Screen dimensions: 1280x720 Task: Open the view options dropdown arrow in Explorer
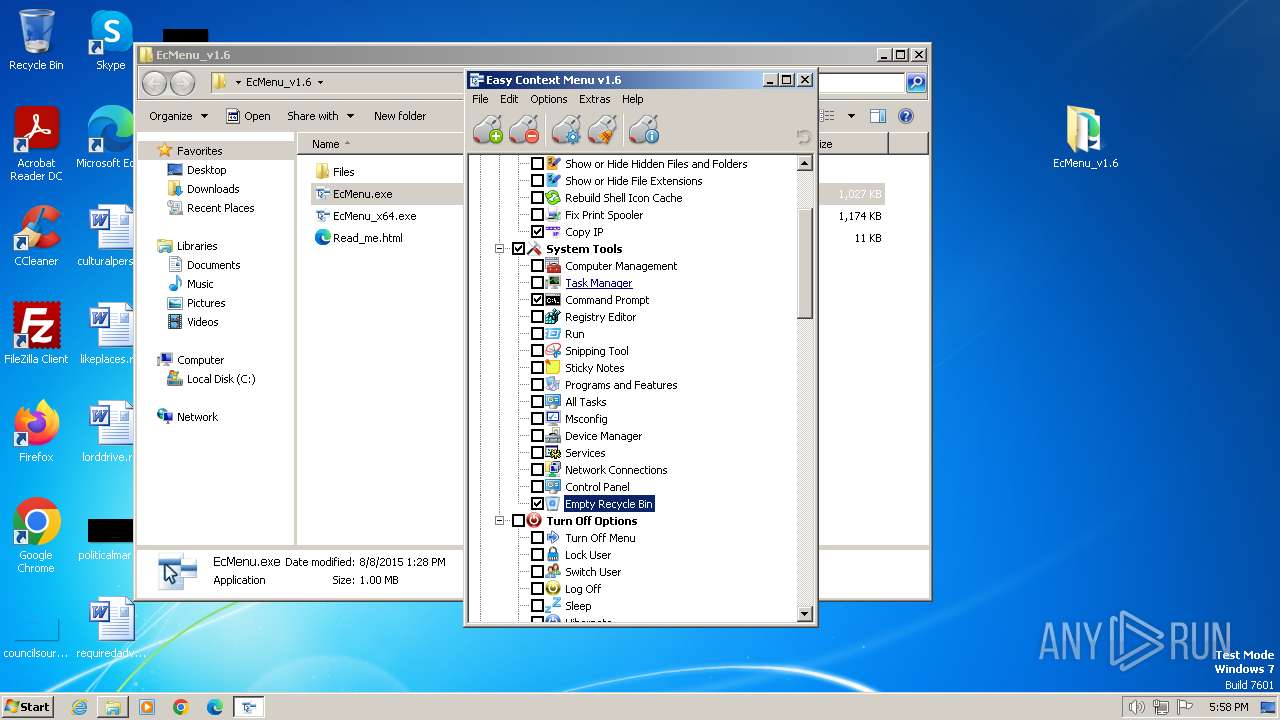tap(851, 116)
